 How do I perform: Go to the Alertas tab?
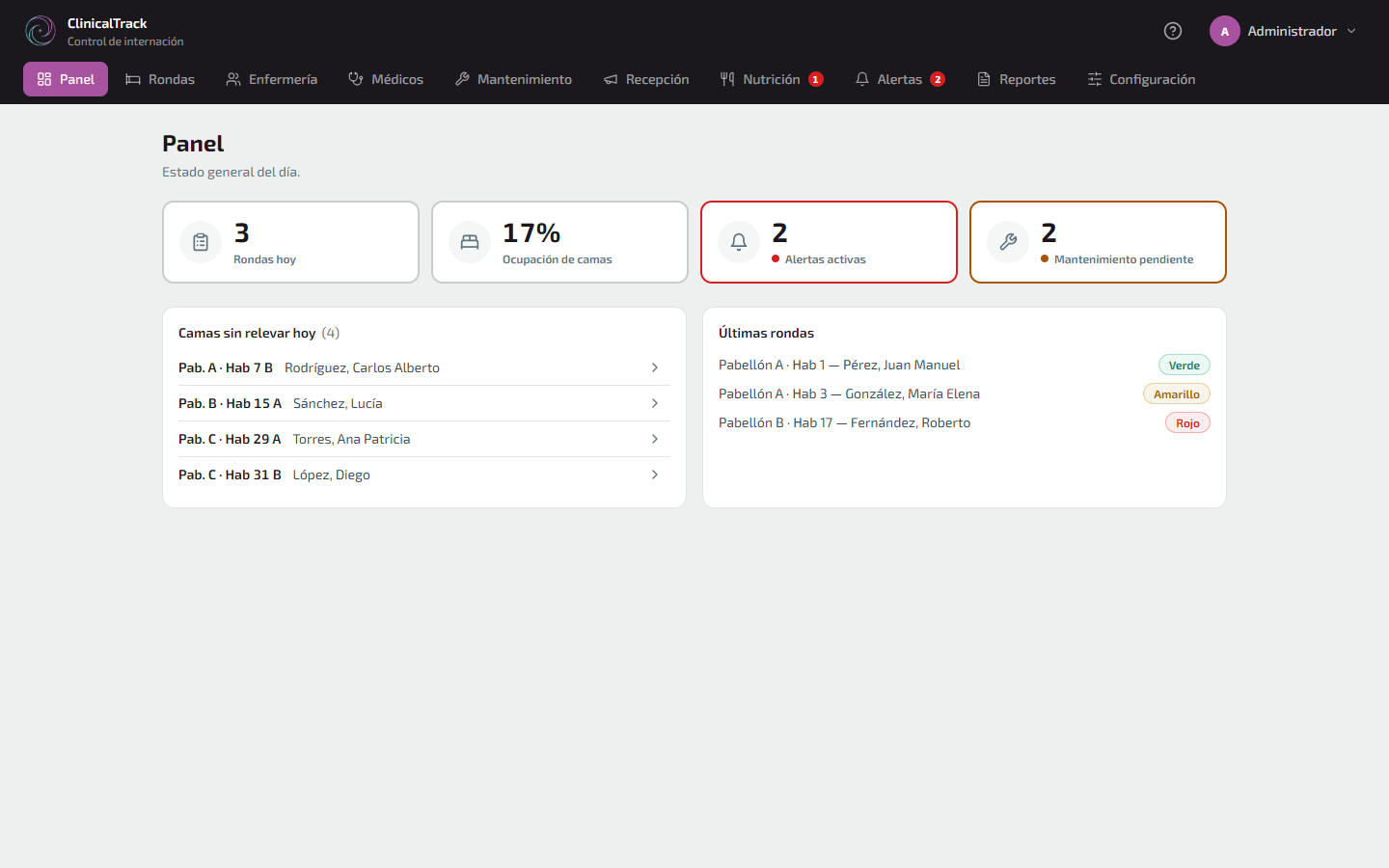(x=900, y=79)
